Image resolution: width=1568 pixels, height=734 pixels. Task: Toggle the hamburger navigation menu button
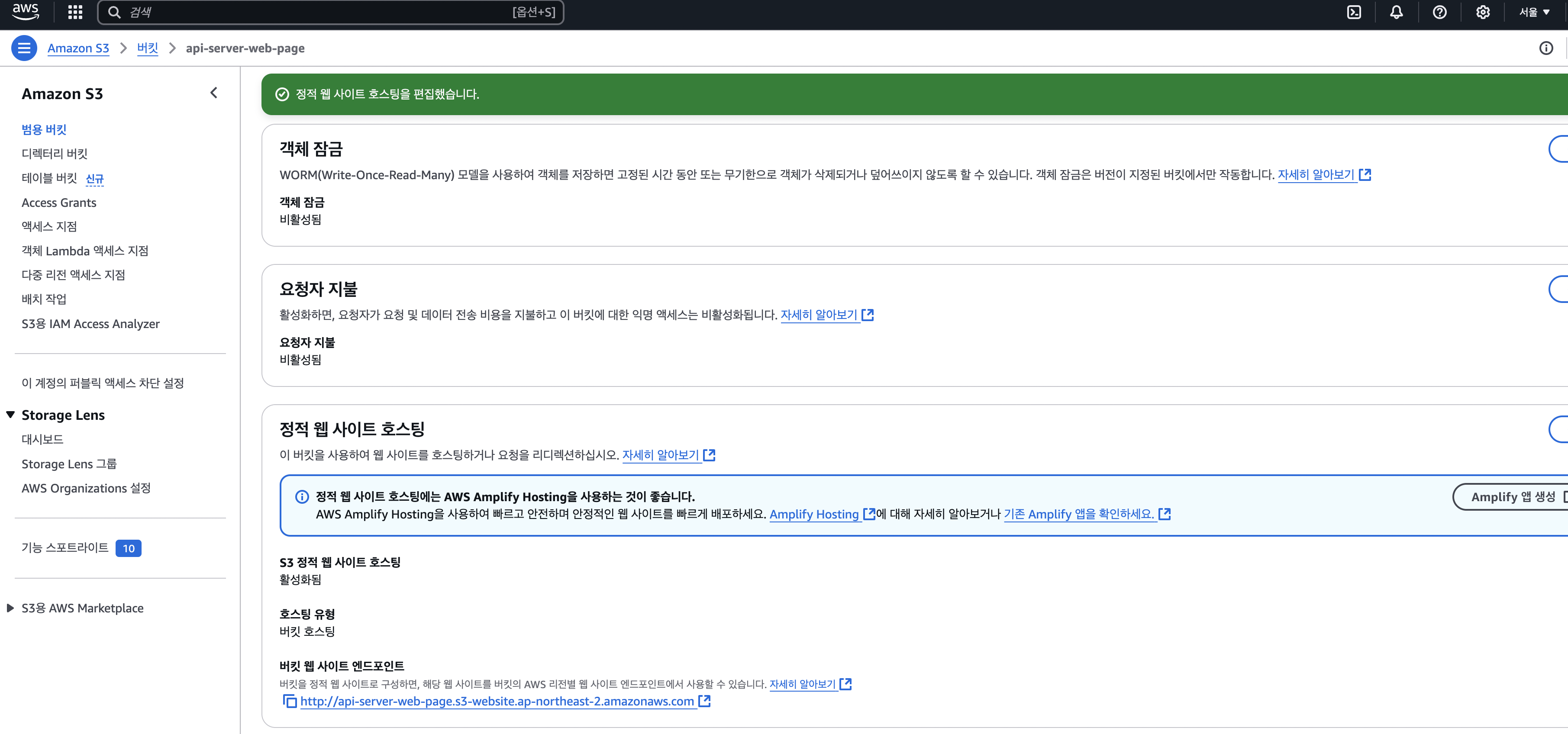click(24, 48)
